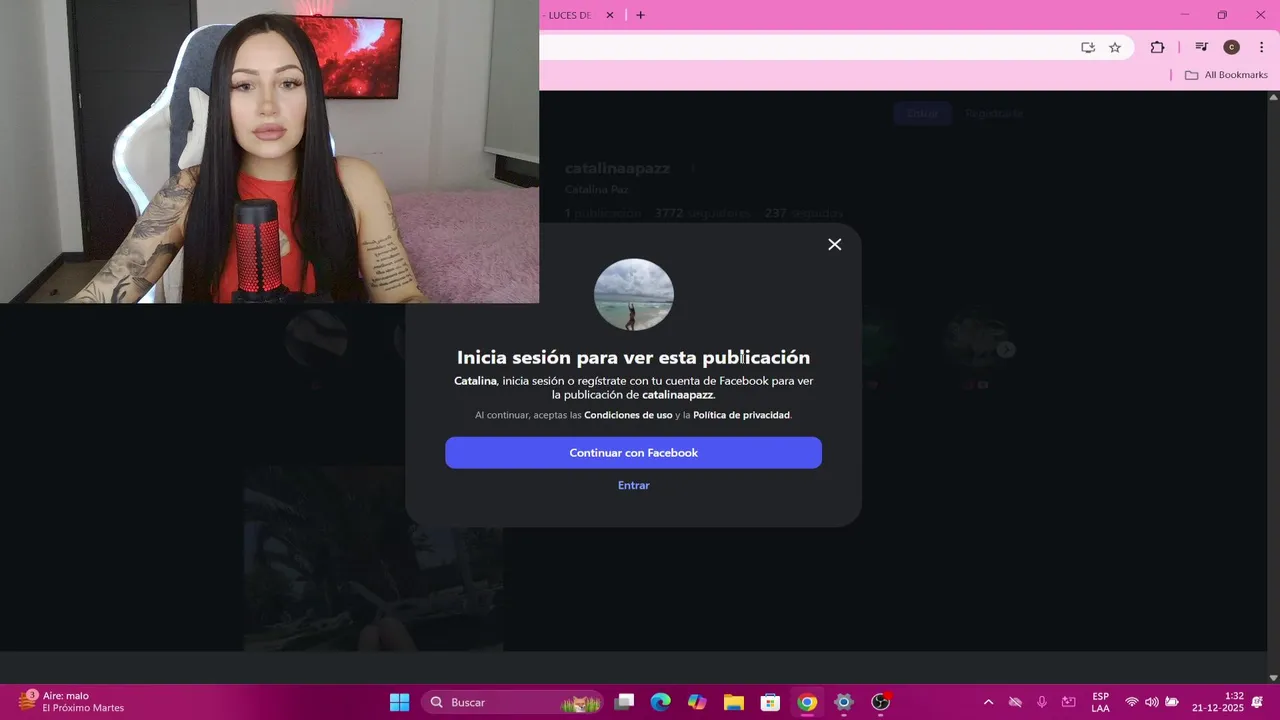Open the notifications bell icon
This screenshot has width=1280, height=720.
1258,702
